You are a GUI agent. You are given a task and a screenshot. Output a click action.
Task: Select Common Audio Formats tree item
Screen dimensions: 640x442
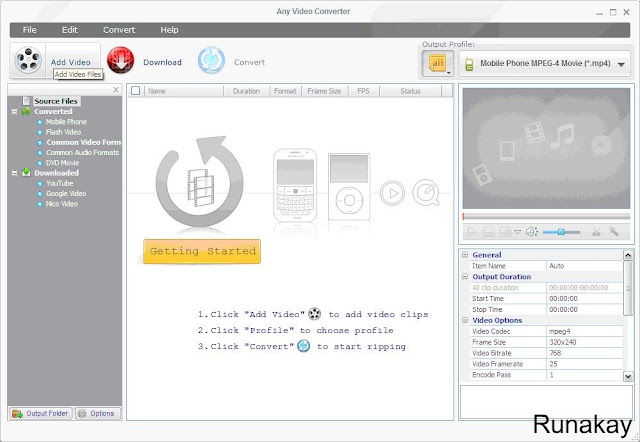82,152
